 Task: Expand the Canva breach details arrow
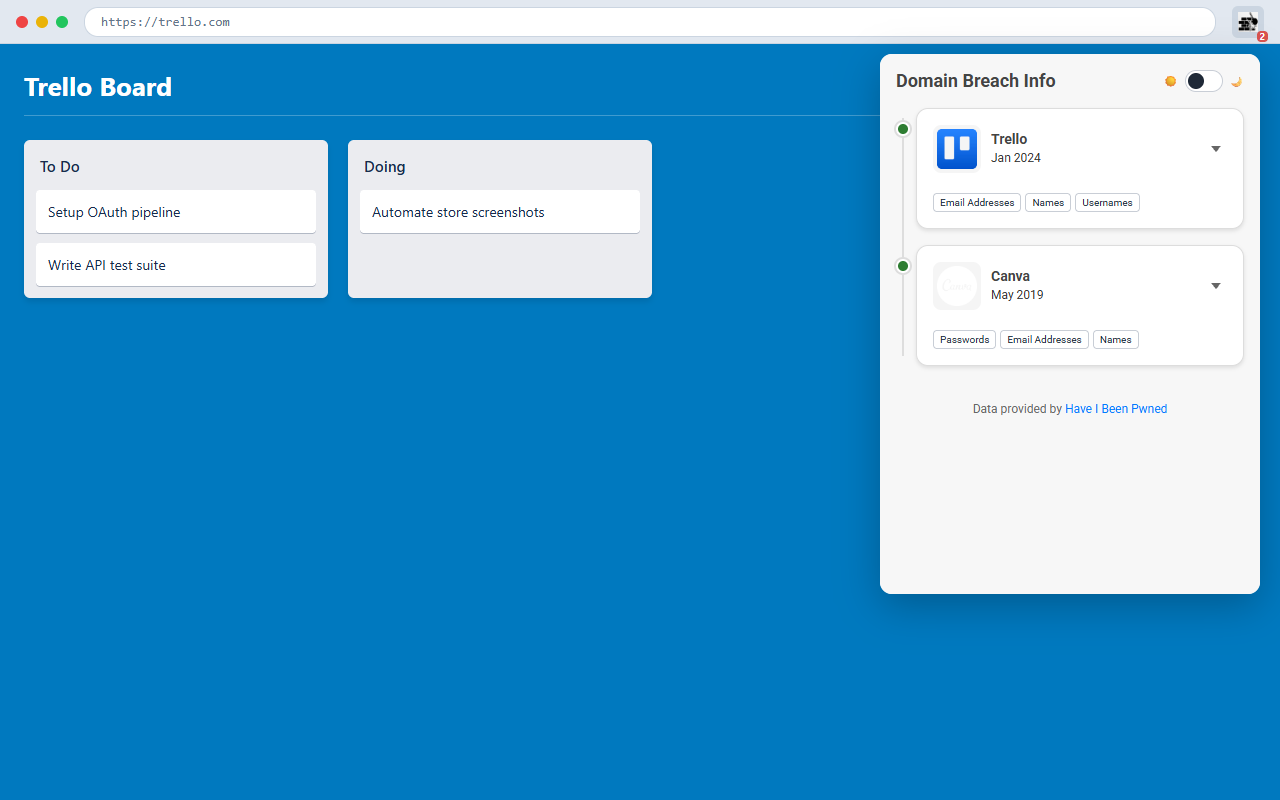(x=1216, y=286)
